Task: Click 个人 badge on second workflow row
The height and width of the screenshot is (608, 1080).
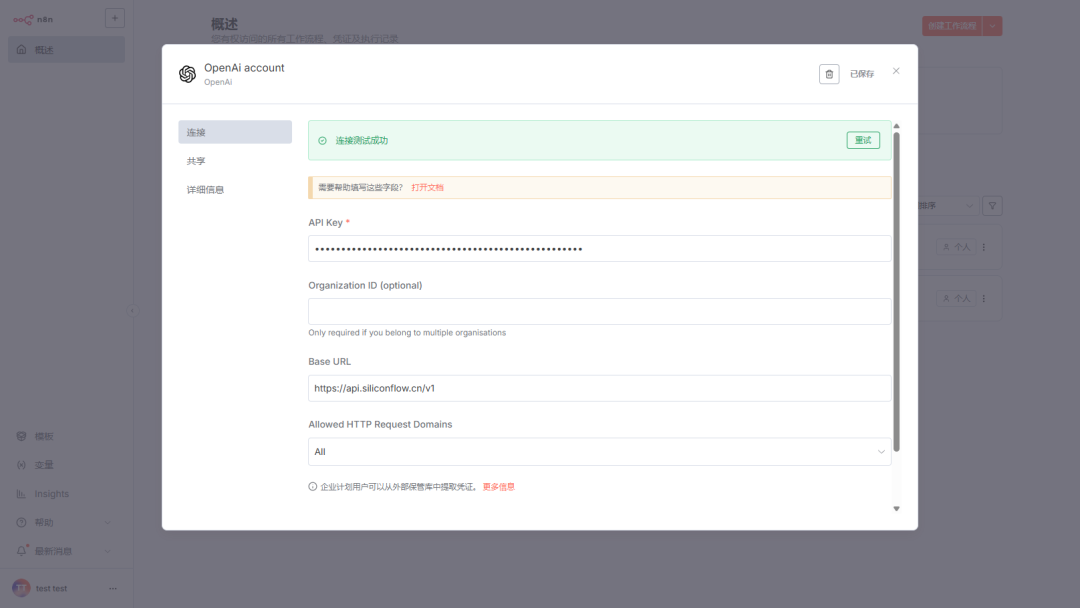Action: point(956,299)
